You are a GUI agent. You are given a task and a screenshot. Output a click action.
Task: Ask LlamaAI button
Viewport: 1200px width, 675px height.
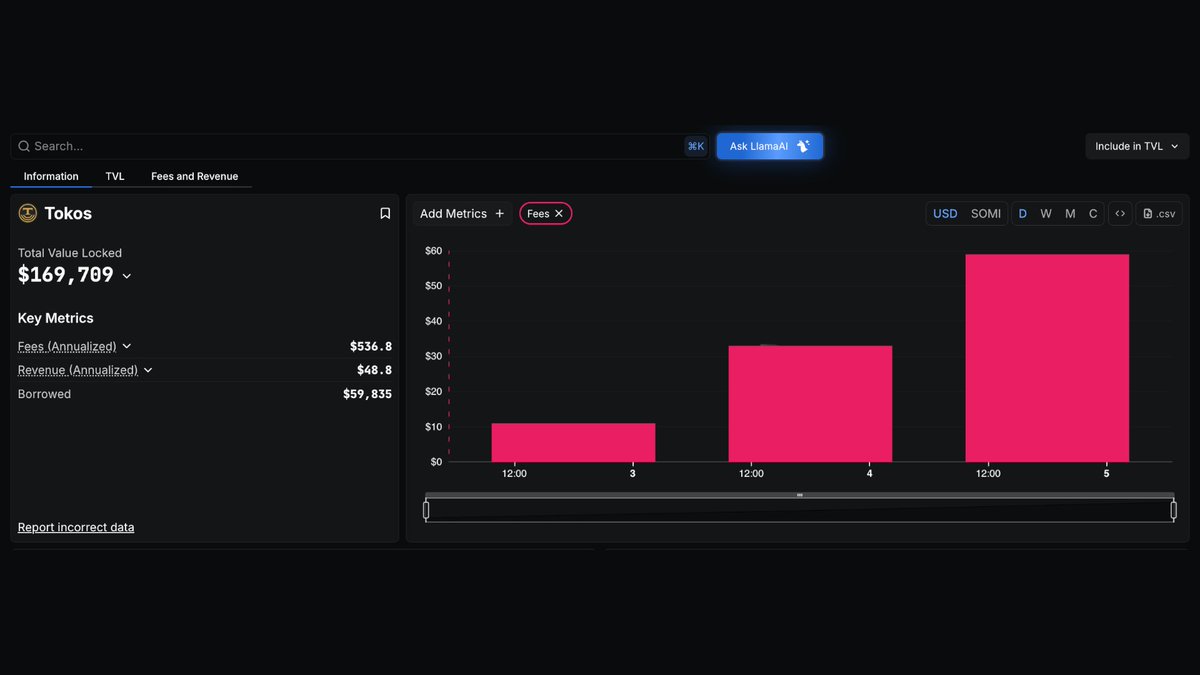pyautogui.click(x=769, y=146)
